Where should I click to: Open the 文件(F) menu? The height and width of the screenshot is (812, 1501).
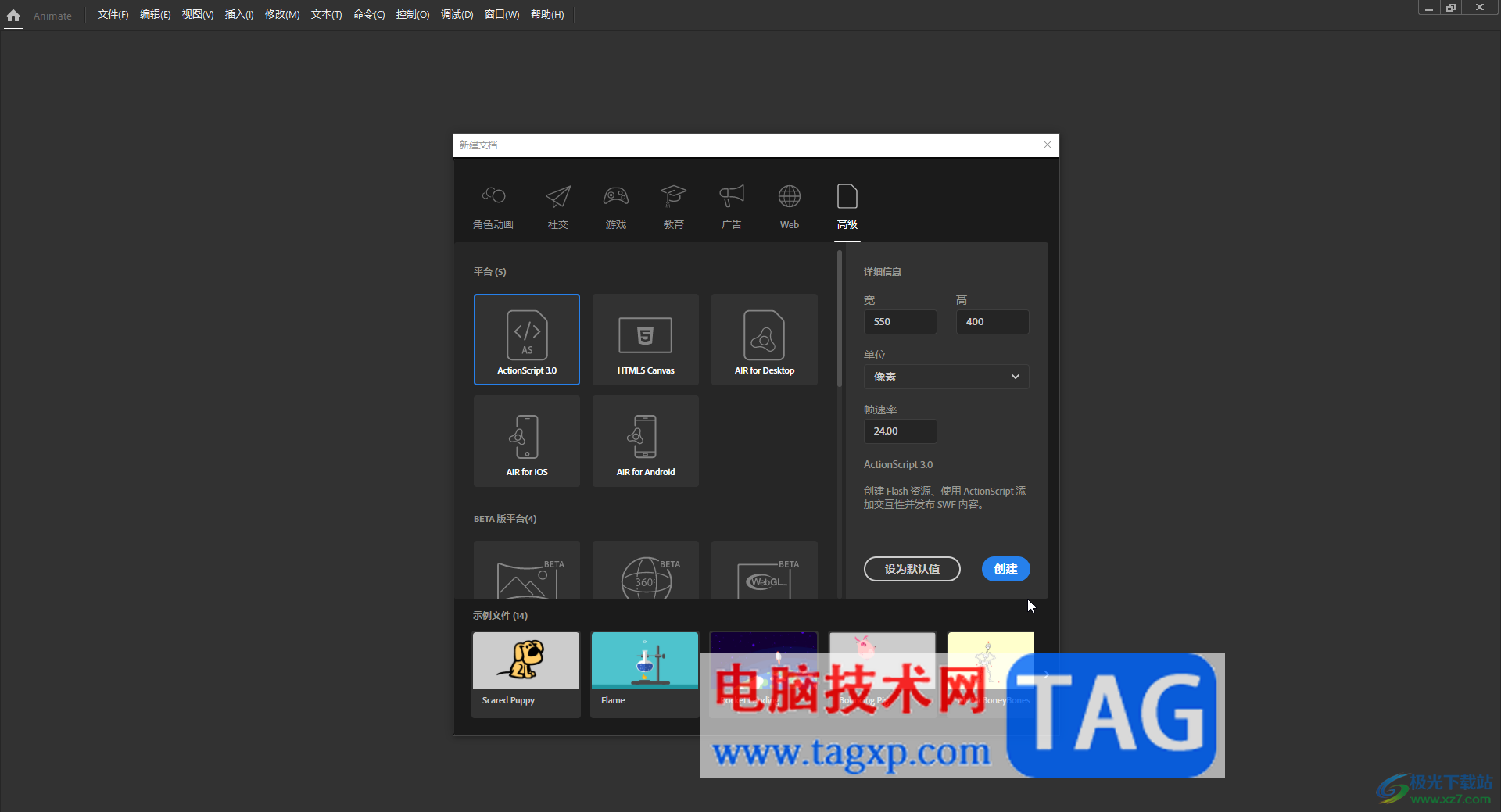113,15
